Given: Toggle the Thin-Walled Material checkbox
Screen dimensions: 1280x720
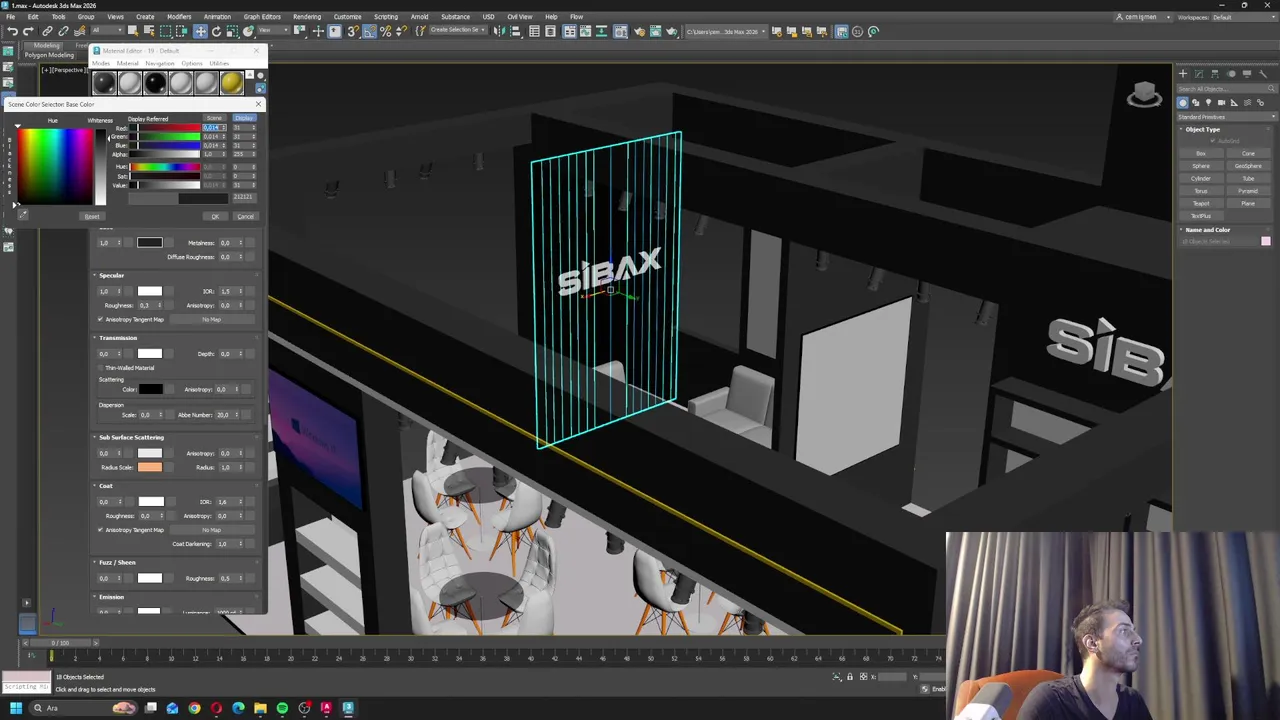Looking at the screenshot, I should point(101,367).
